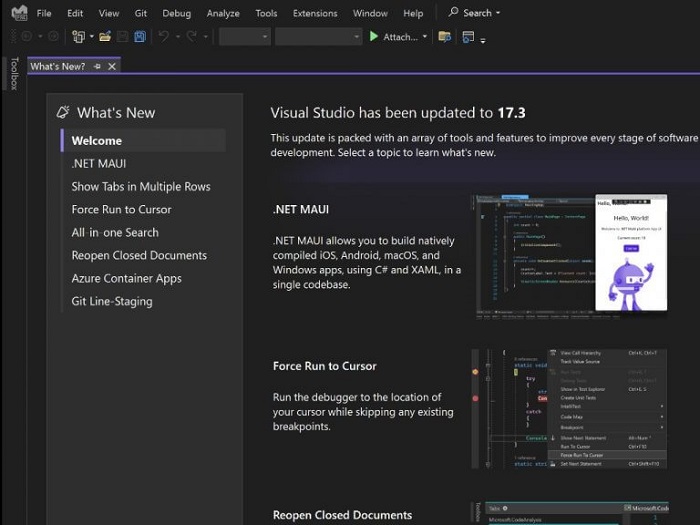Click the Save All toolbar icon
This screenshot has width=700, height=525.
[140, 37]
